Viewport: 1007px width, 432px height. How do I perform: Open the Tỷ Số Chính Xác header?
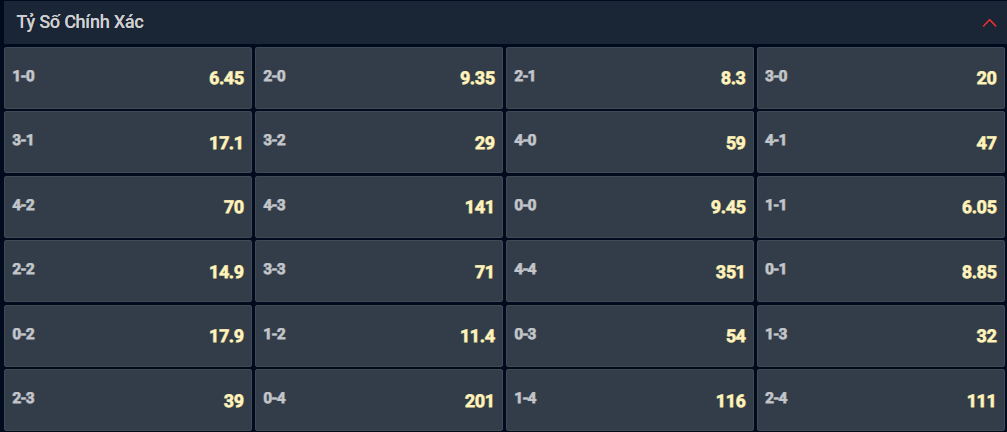coord(504,22)
